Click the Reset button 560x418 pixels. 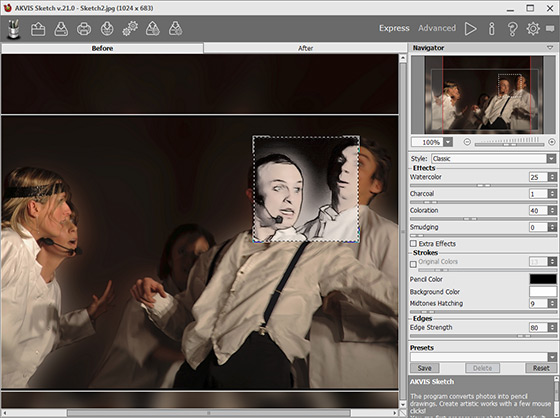pos(541,368)
